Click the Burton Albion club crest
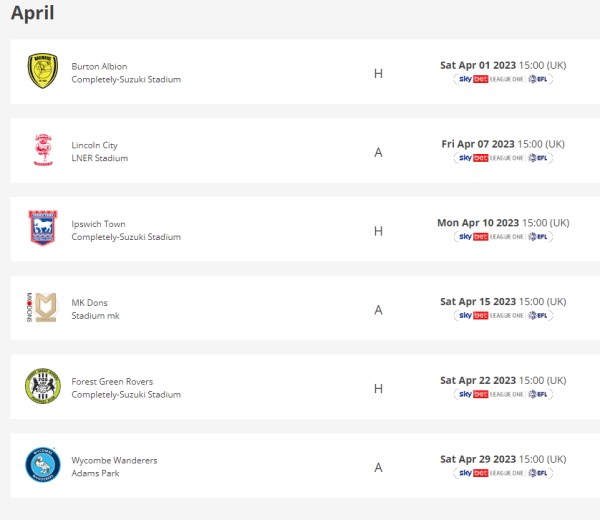 point(43,72)
